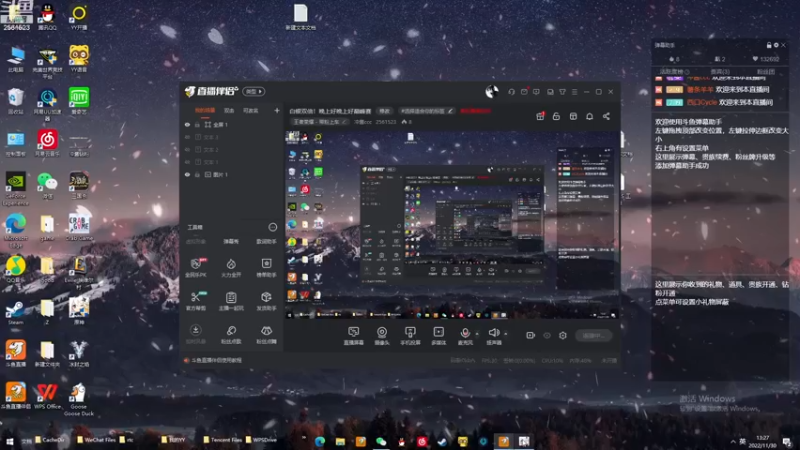
Task: Open Microsoft Edge from the taskbar
Action: click(320, 441)
